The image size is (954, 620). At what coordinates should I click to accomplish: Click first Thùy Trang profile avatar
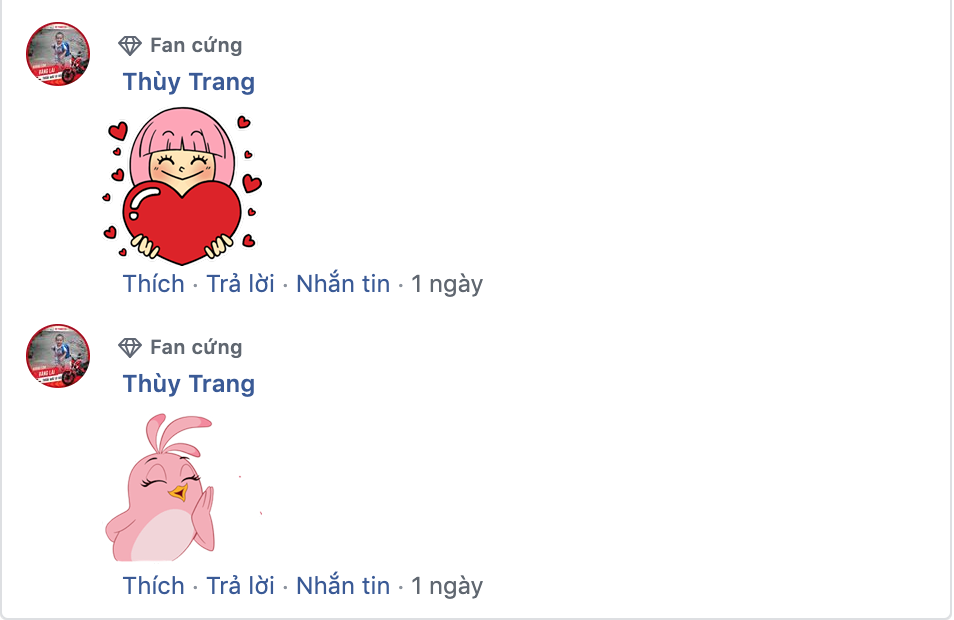click(58, 54)
